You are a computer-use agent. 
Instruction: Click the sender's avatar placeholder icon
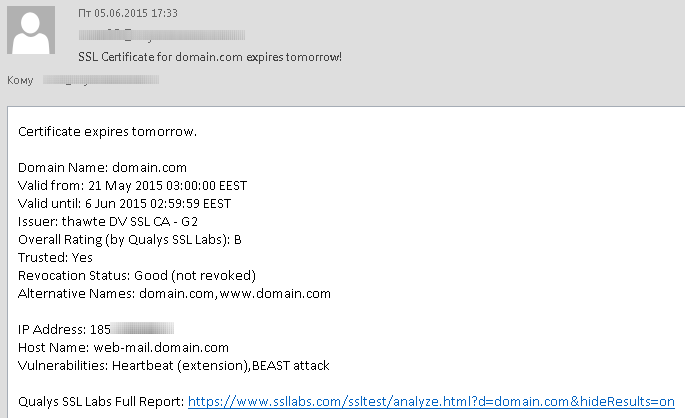point(31,31)
